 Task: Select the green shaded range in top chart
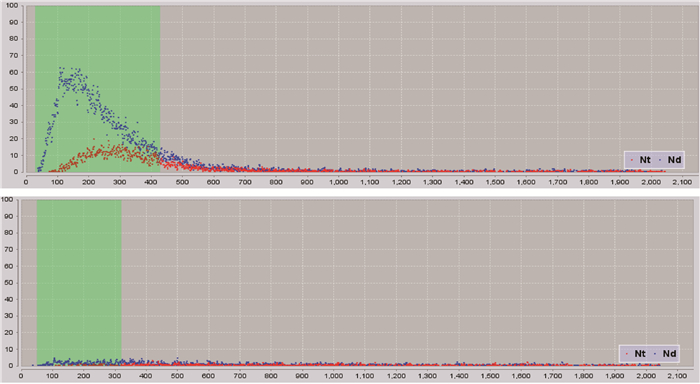pos(97,88)
